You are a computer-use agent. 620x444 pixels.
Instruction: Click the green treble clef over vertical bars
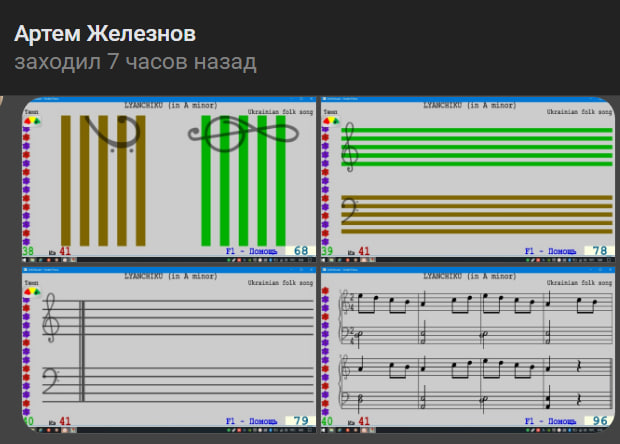click(228, 135)
